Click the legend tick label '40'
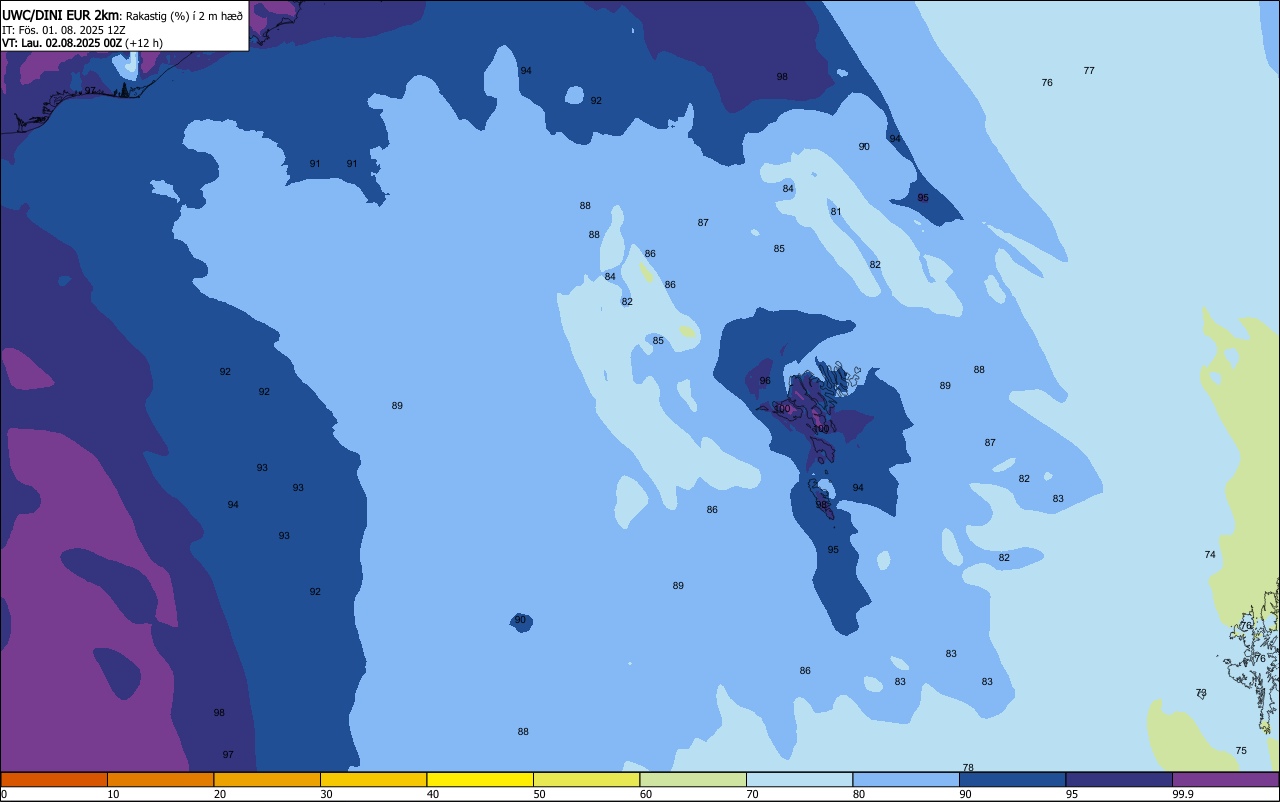1280x802 pixels. (433, 794)
